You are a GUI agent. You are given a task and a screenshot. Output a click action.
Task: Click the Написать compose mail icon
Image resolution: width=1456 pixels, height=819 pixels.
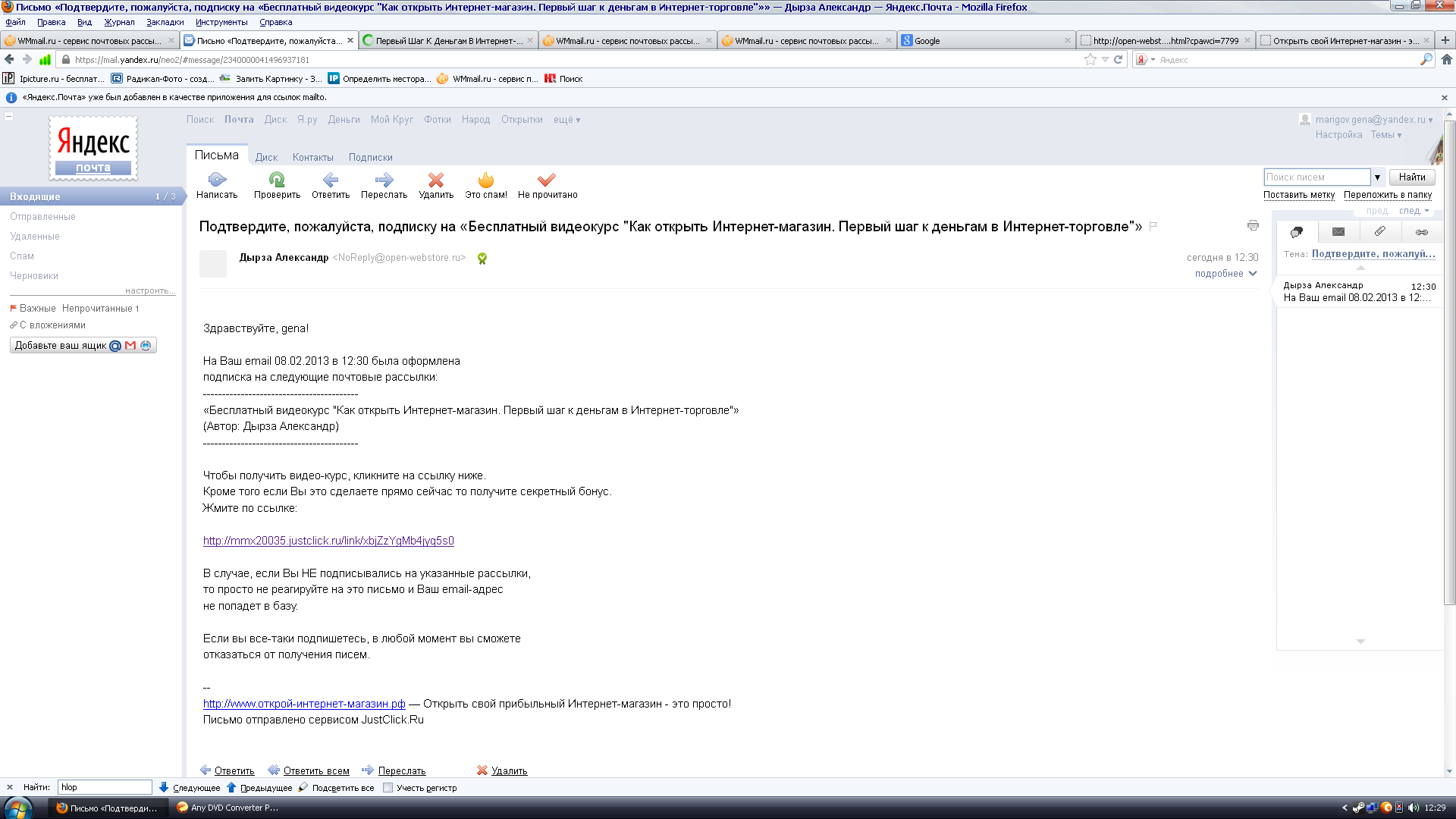pyautogui.click(x=217, y=180)
